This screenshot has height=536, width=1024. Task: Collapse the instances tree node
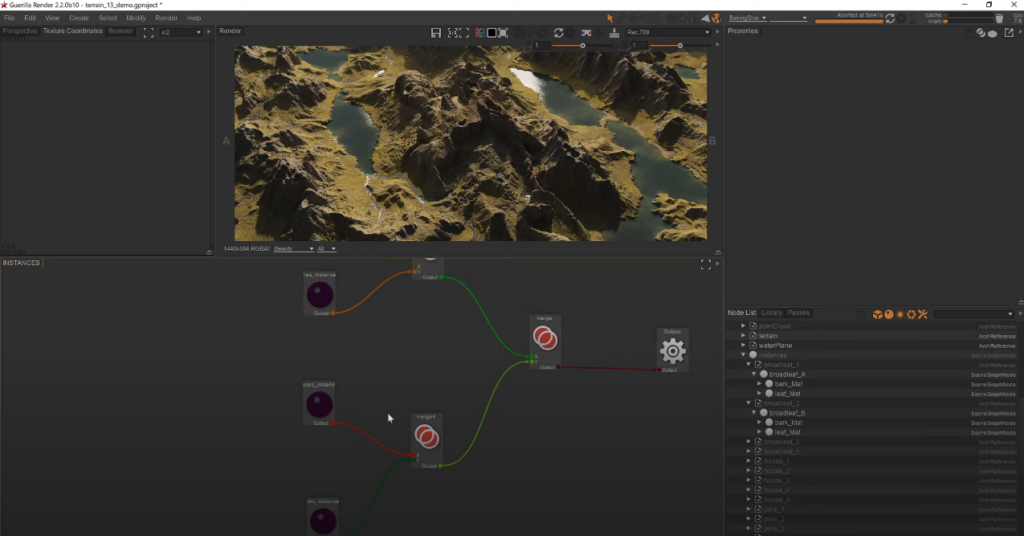[743, 355]
